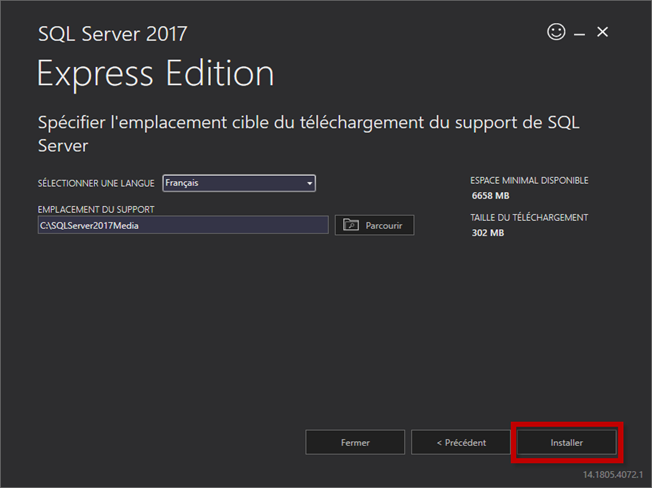652x488 pixels.
Task: Start installation with the Installer button
Action: [x=567, y=442]
